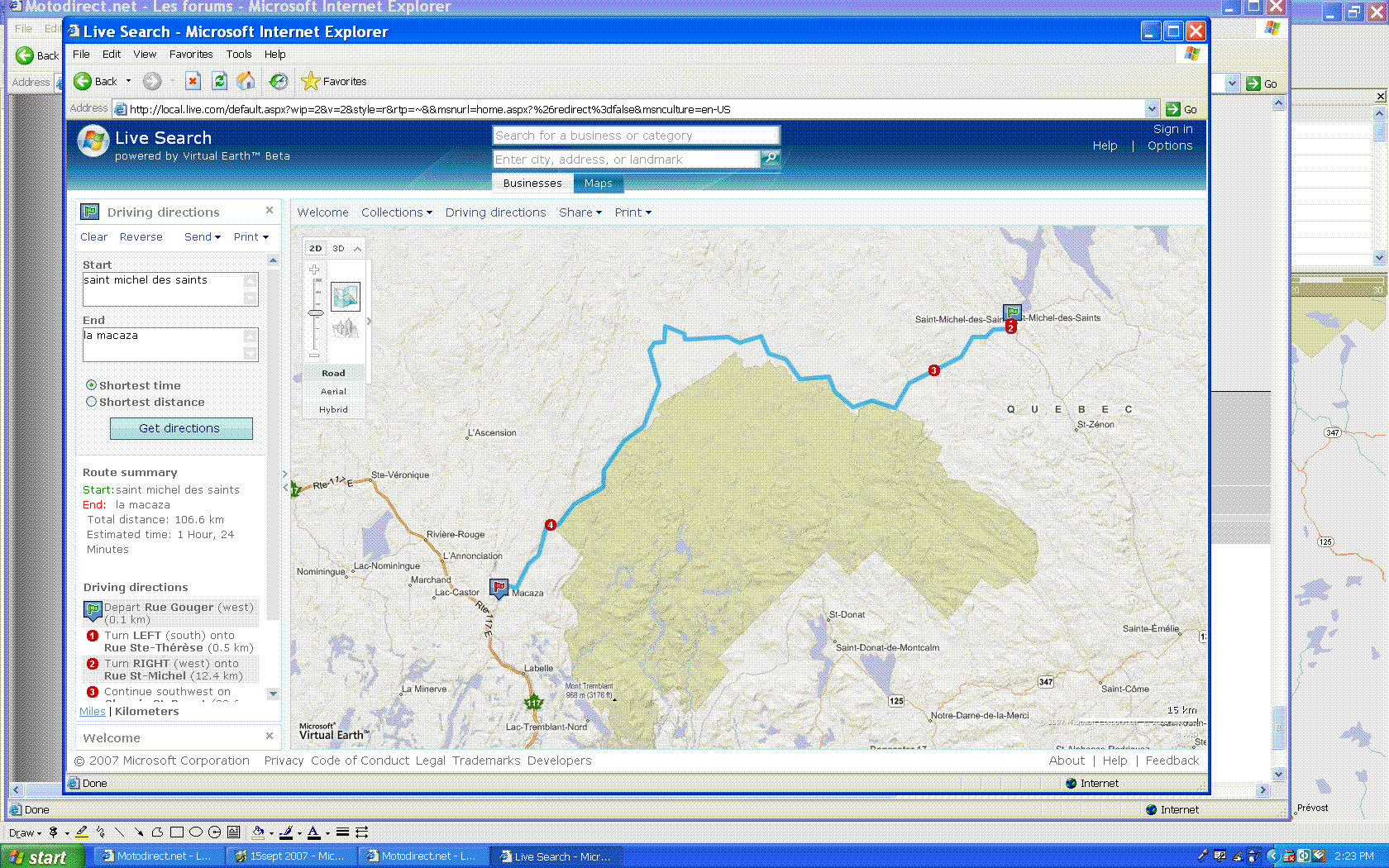Click route waypoint 4 marker on map
This screenshot has height=868, width=1389.
(550, 525)
